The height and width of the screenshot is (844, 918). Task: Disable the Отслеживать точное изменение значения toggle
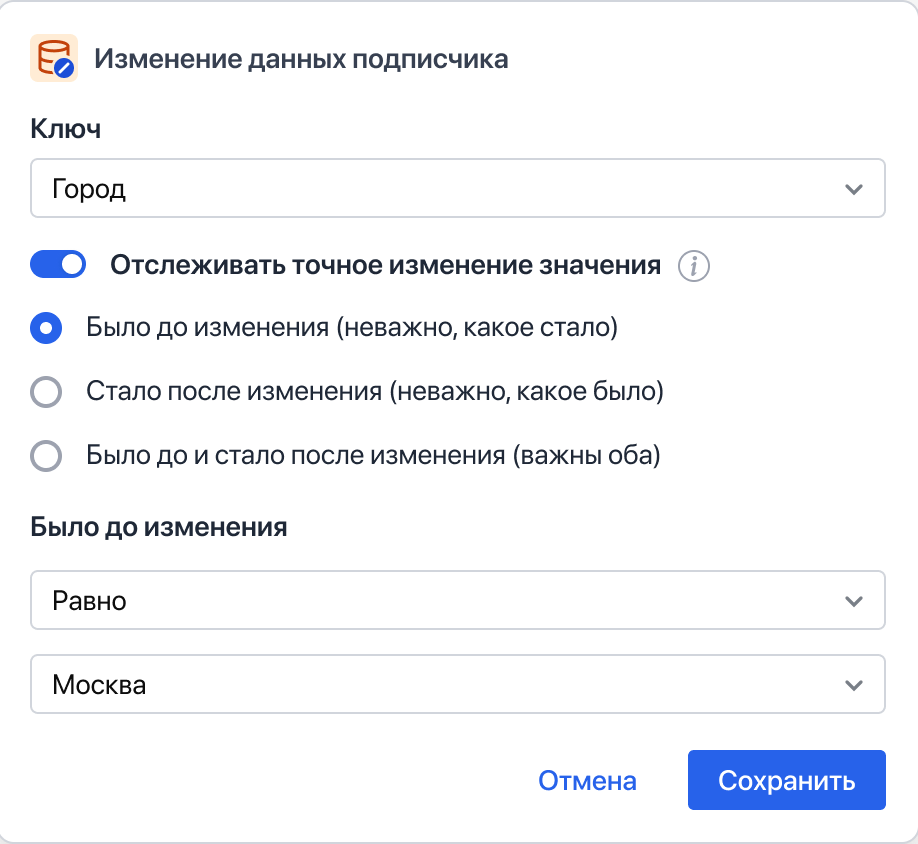point(57,264)
